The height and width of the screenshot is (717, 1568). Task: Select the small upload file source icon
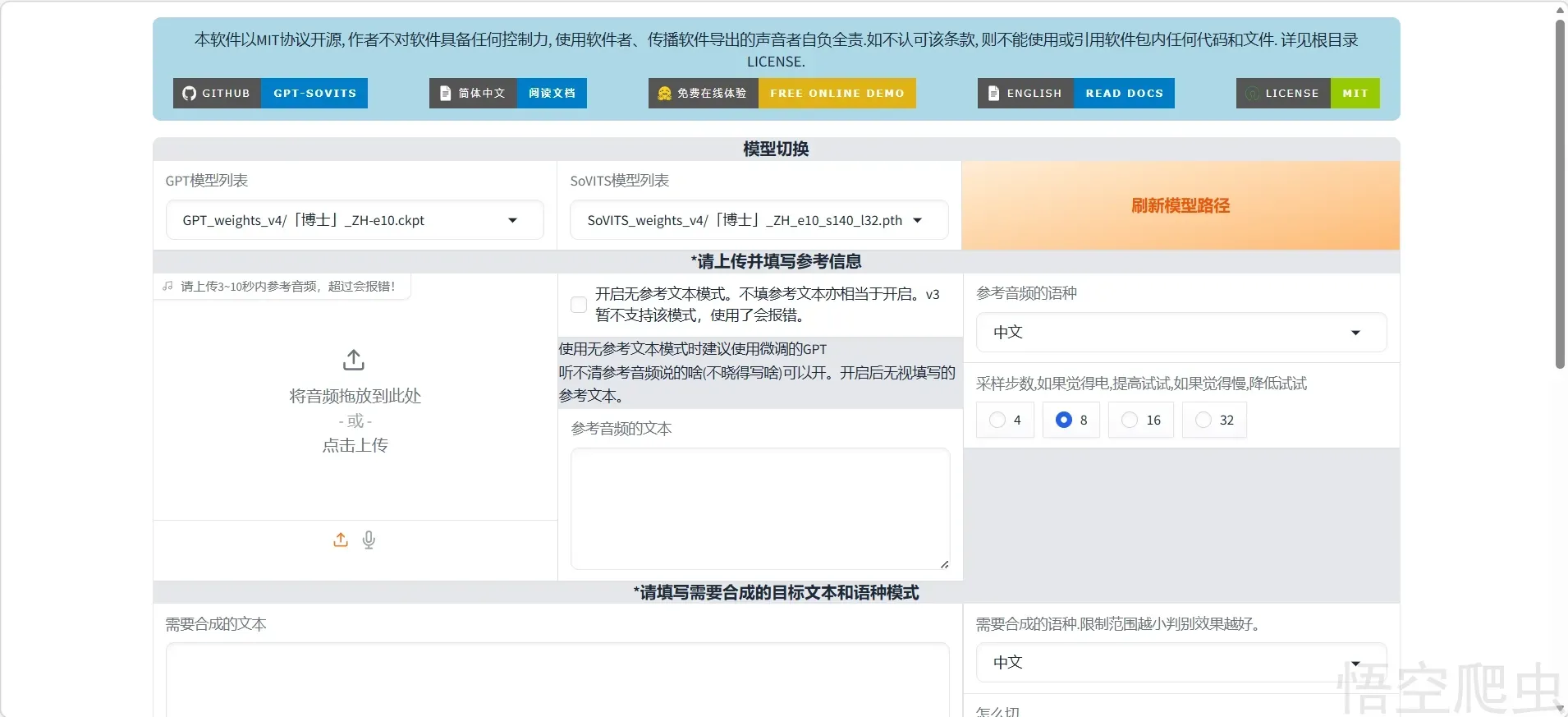(x=341, y=540)
